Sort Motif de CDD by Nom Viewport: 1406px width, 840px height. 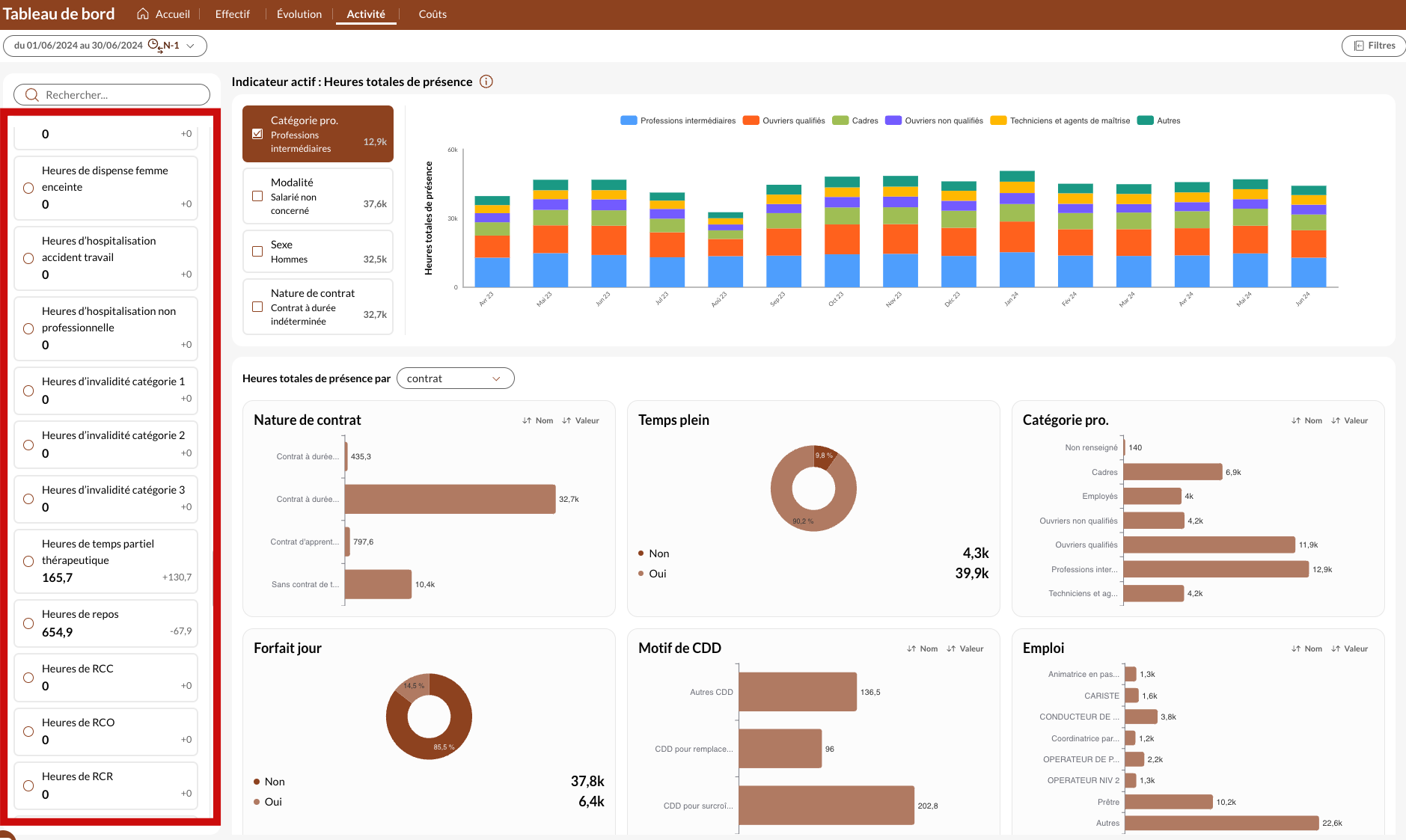pos(922,649)
